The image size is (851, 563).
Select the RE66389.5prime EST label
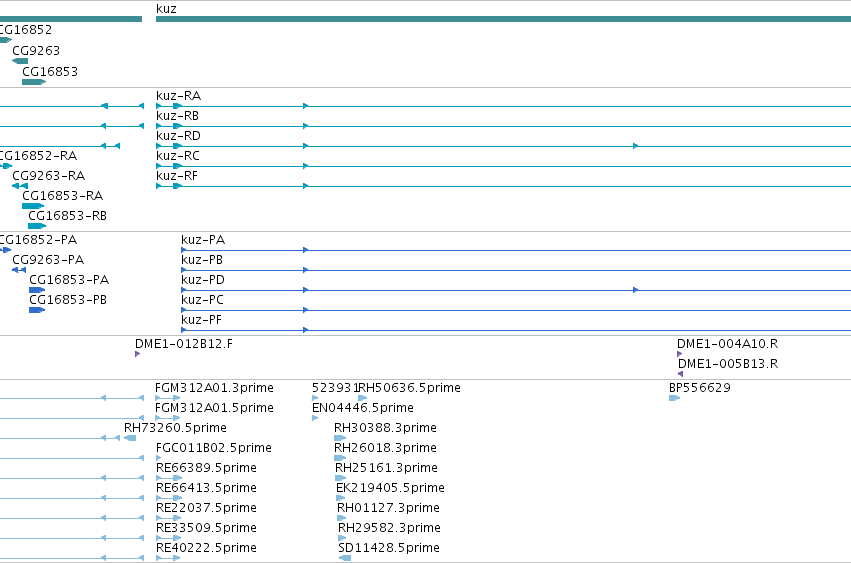pos(206,468)
